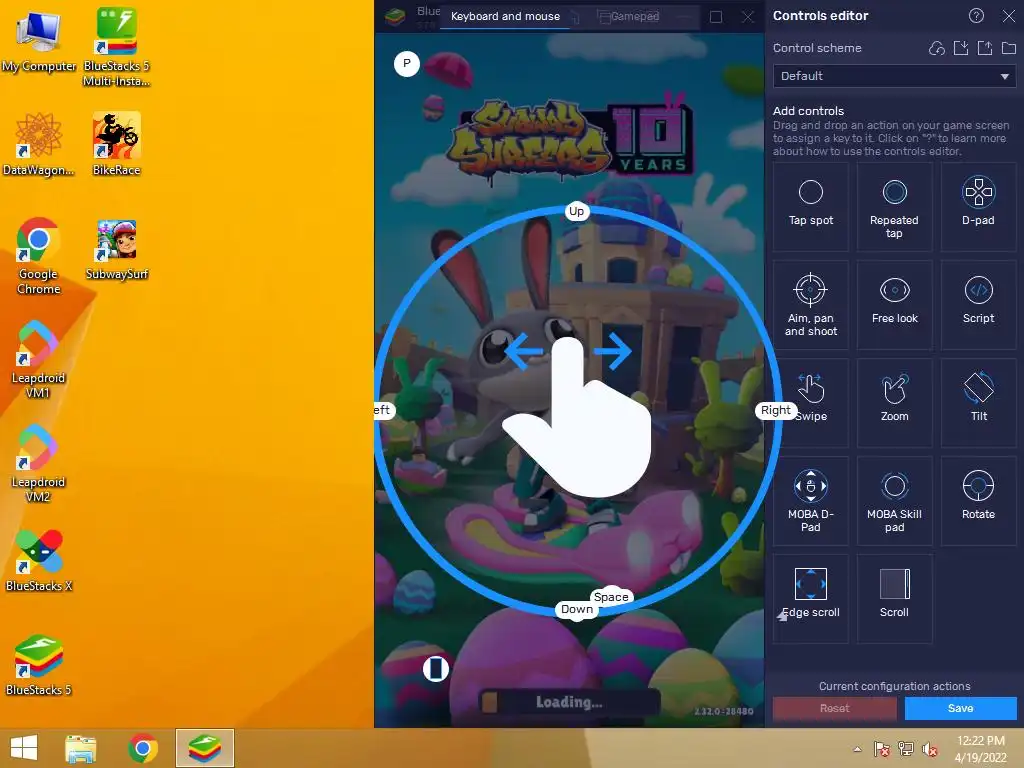Click the export control scheme icon
The image size is (1024, 768).
pos(985,48)
